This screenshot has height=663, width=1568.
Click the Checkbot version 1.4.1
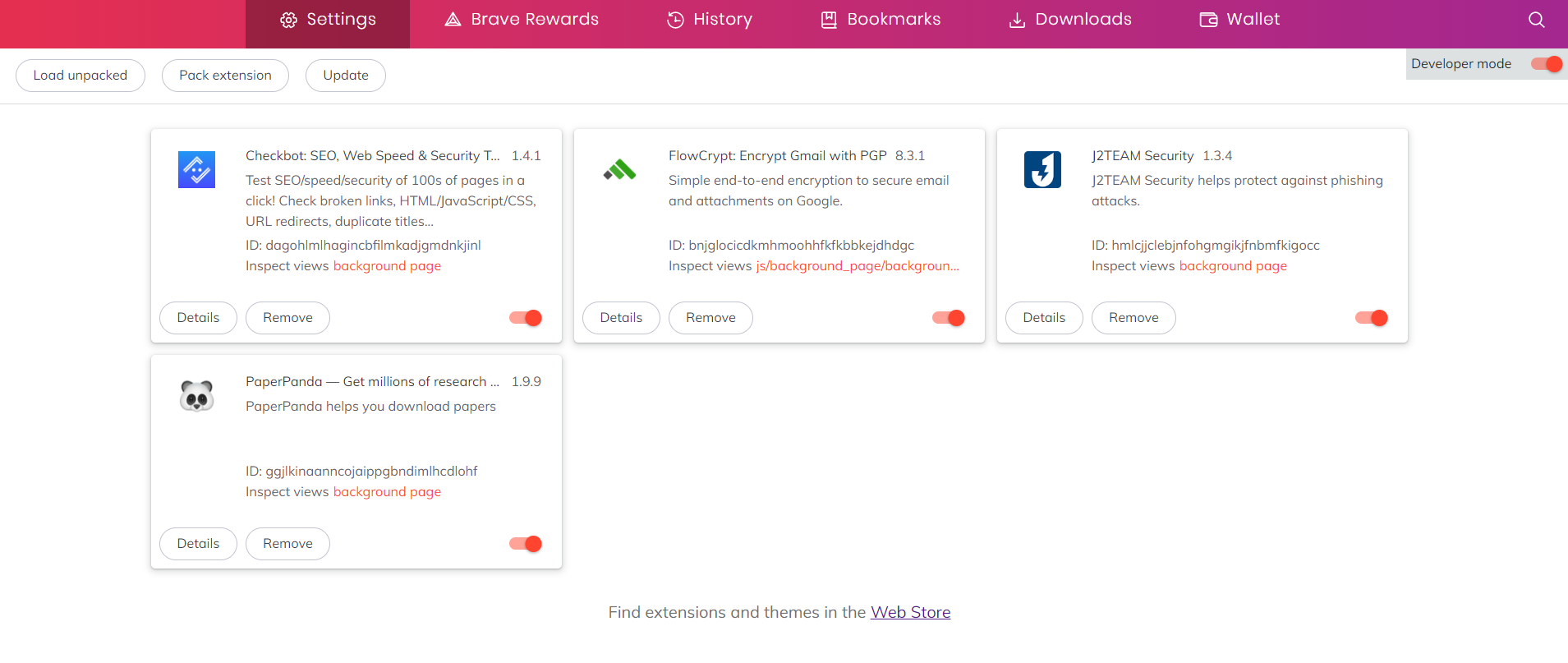pyautogui.click(x=526, y=156)
